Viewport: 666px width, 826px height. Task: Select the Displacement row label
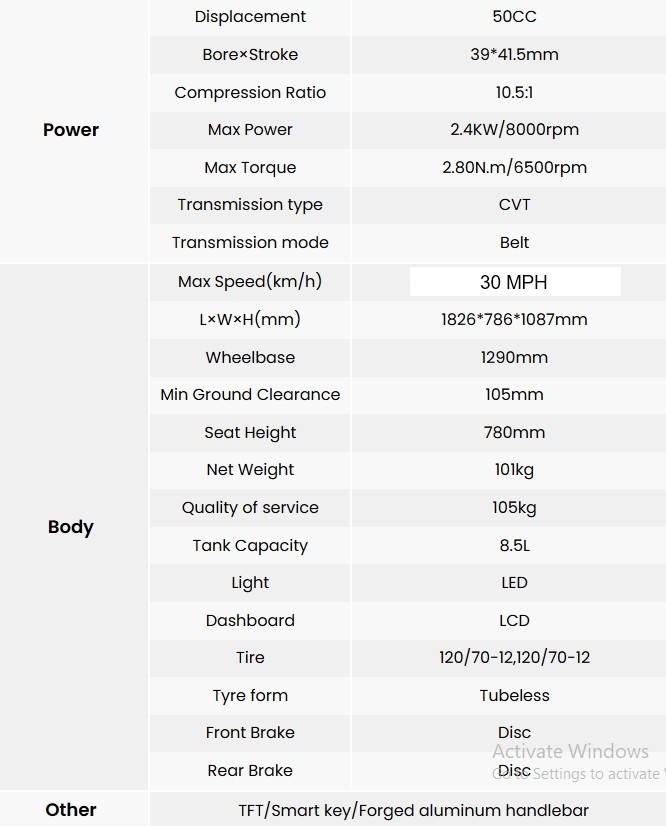point(250,17)
